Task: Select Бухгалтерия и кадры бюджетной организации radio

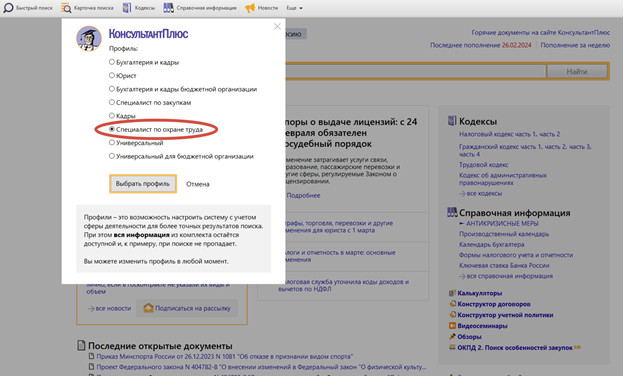Action: [x=112, y=89]
